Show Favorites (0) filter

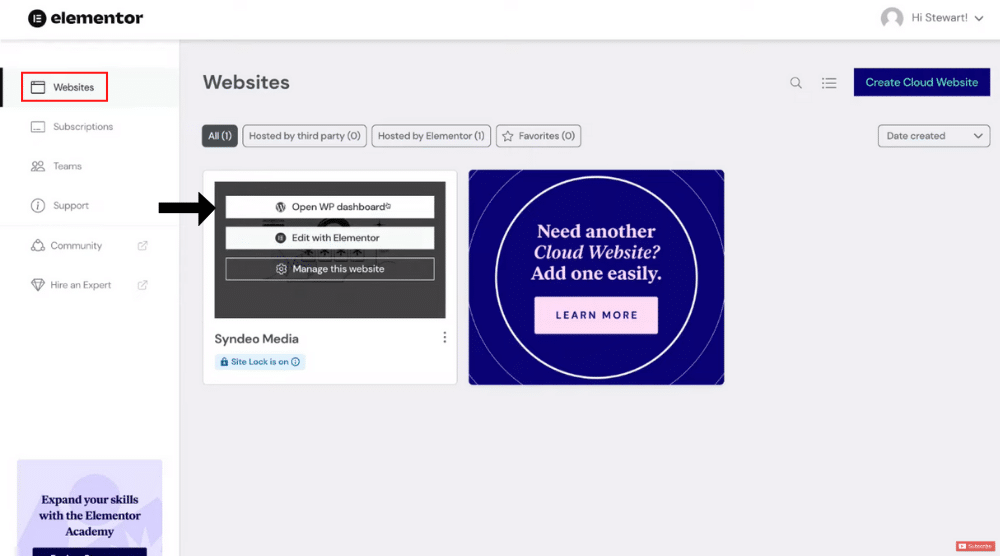[x=538, y=136]
